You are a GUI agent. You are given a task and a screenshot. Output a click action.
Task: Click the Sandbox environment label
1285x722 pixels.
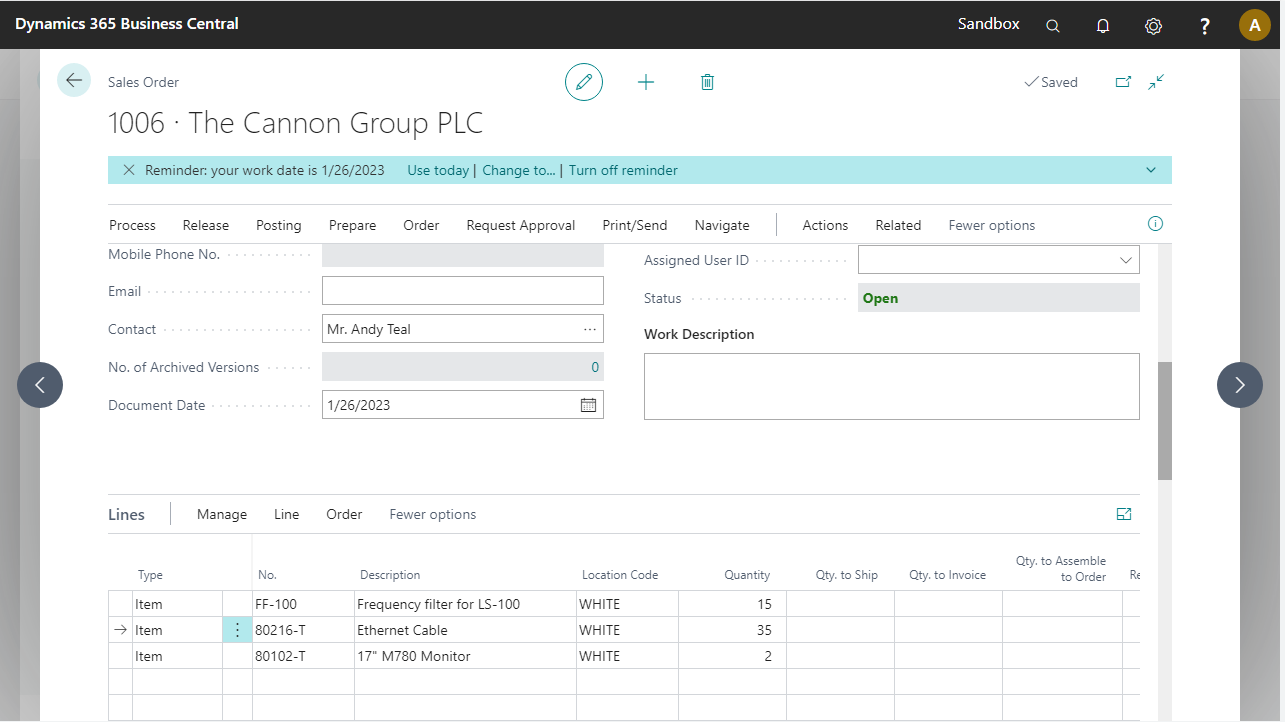[989, 23]
